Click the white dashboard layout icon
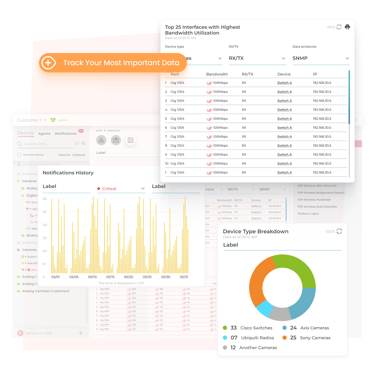Viewport: 375px width, 366px height. tap(130, 140)
